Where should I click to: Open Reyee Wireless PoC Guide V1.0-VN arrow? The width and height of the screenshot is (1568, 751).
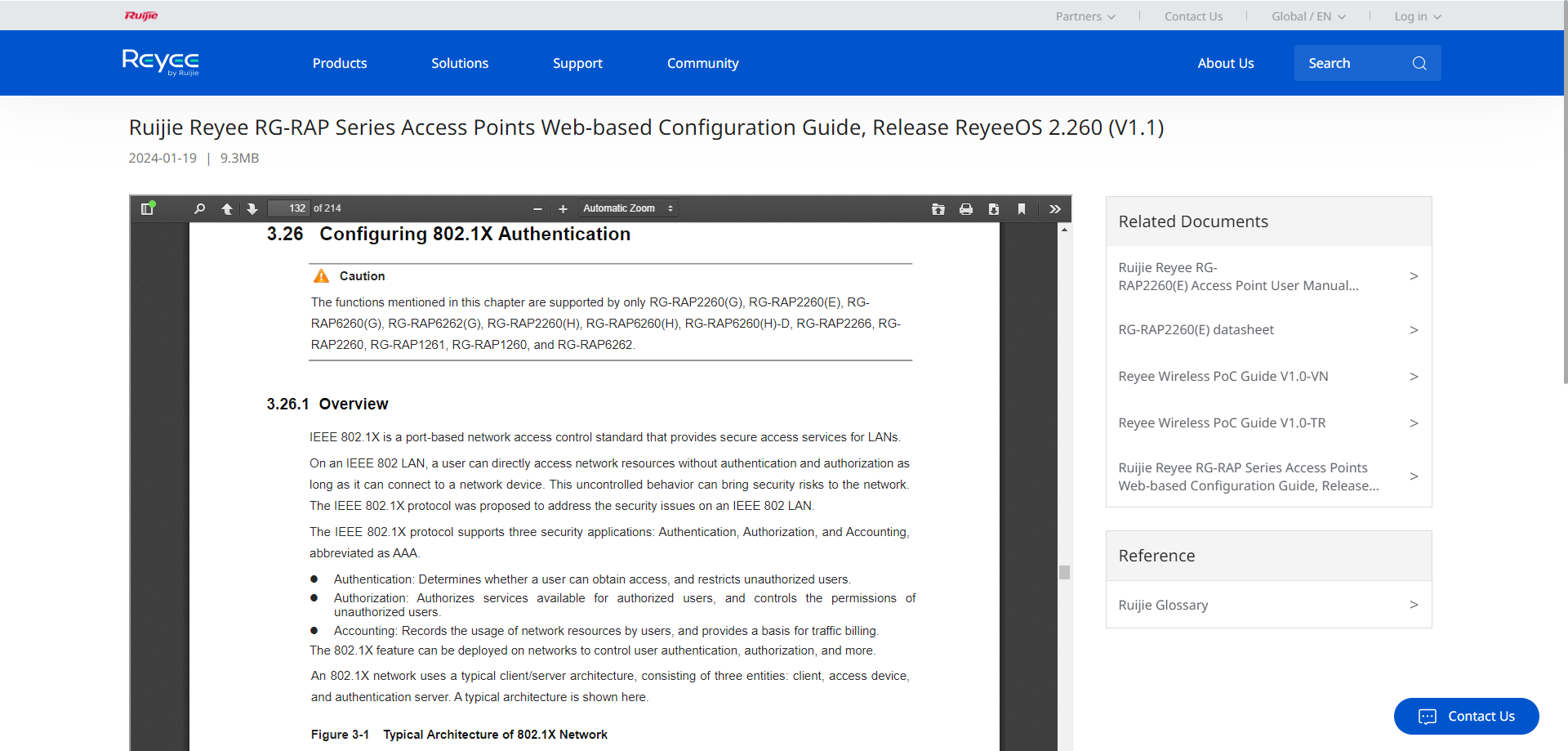point(1414,376)
